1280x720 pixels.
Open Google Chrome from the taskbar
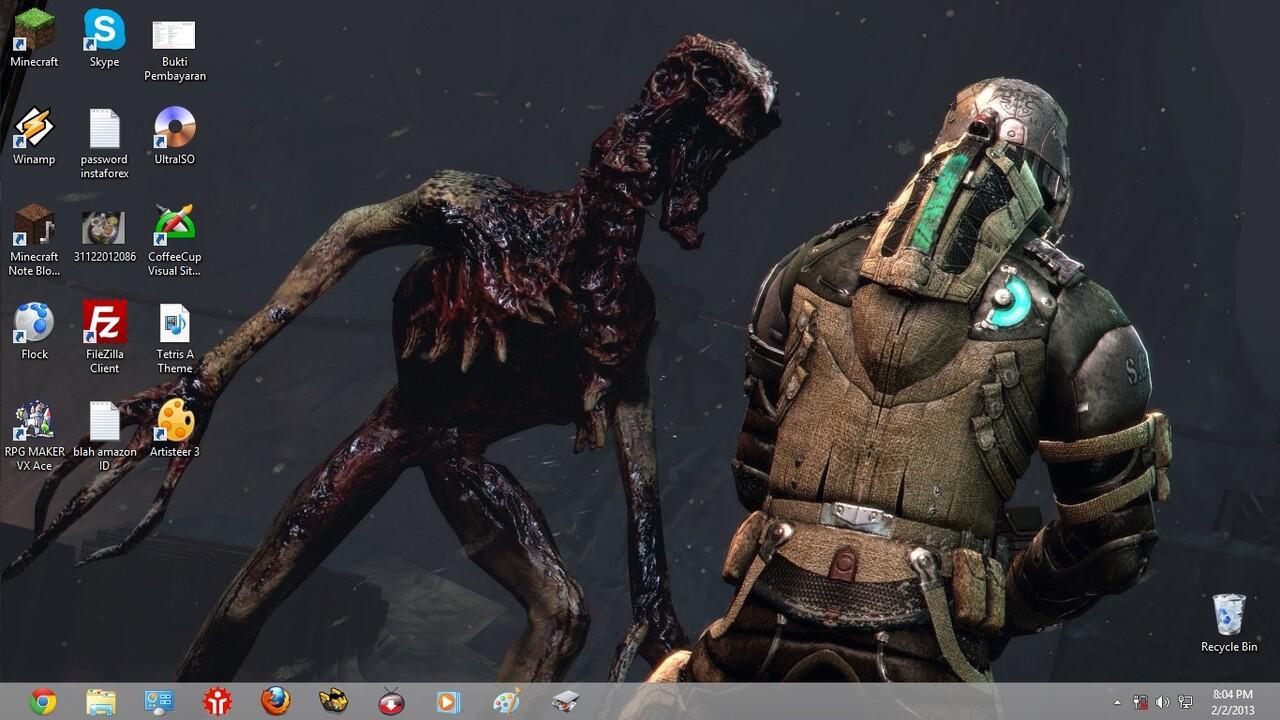[x=43, y=702]
